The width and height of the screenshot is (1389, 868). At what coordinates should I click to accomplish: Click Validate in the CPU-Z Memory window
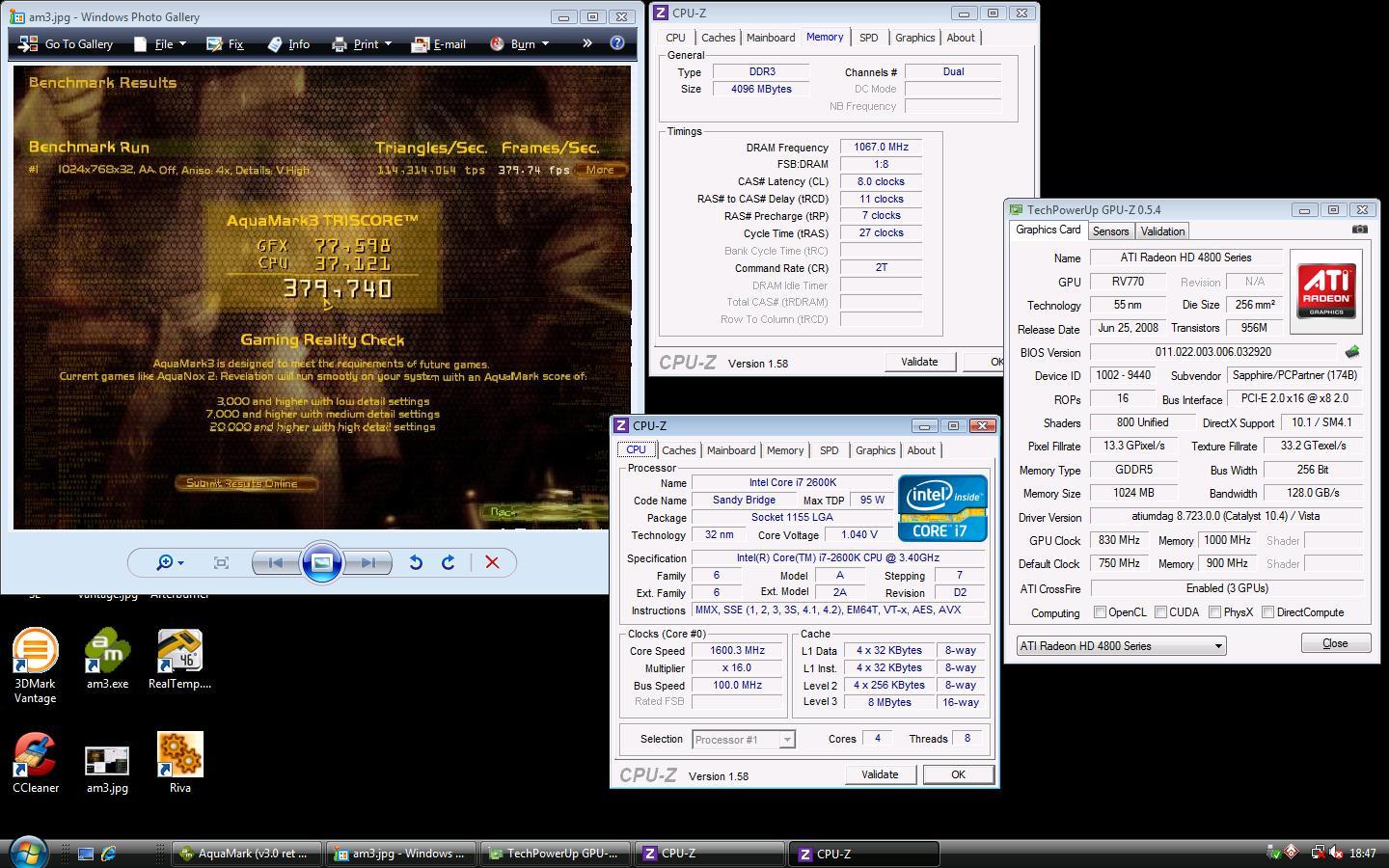tap(919, 362)
